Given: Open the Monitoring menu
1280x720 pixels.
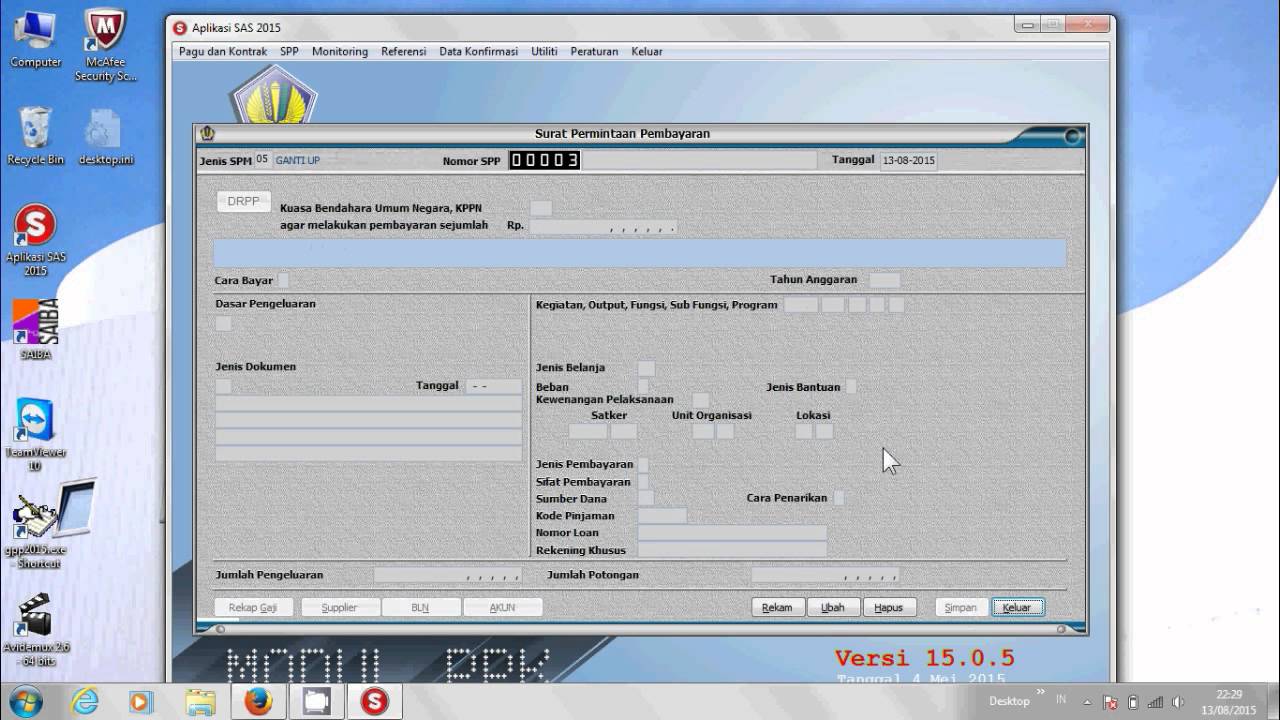Looking at the screenshot, I should [340, 51].
